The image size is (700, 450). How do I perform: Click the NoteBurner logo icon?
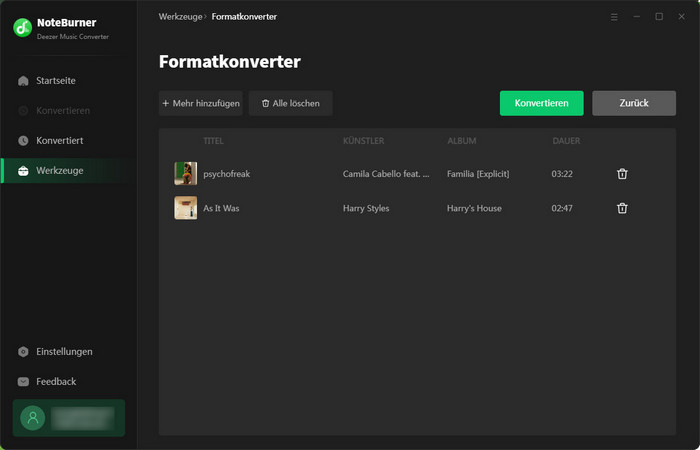pyautogui.click(x=22, y=28)
